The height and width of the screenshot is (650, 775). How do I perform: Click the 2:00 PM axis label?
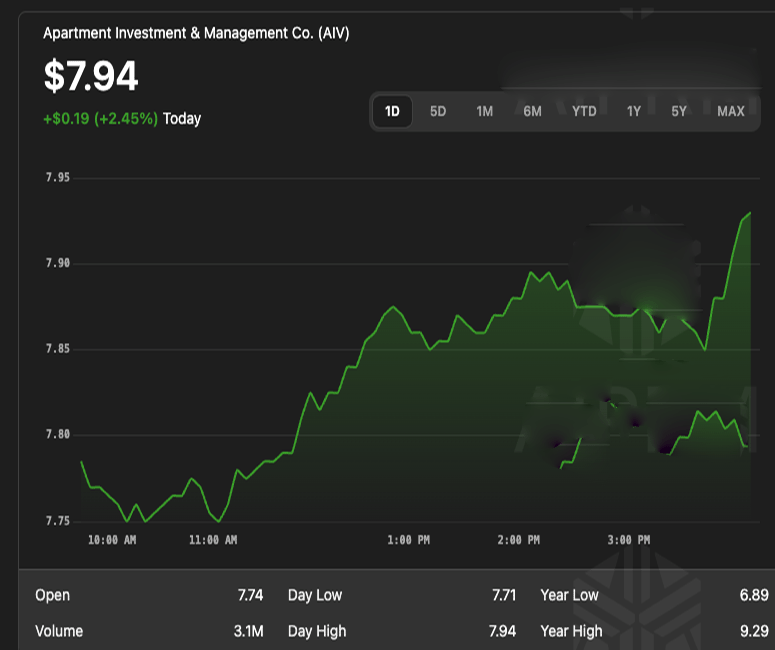tap(518, 540)
